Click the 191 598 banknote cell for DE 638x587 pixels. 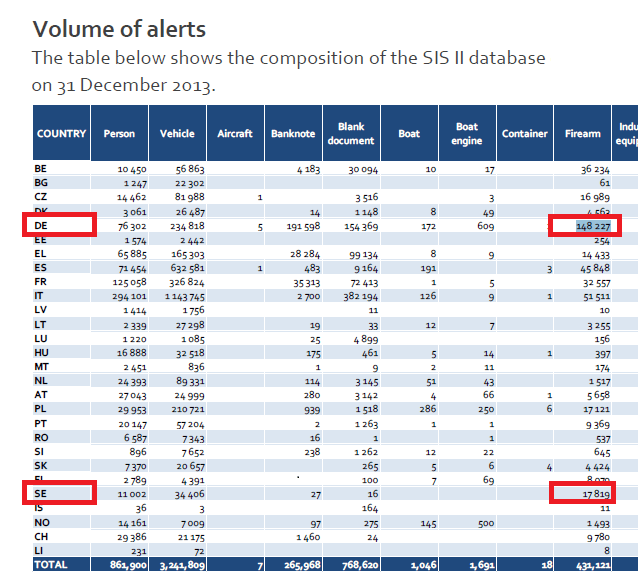tap(298, 227)
